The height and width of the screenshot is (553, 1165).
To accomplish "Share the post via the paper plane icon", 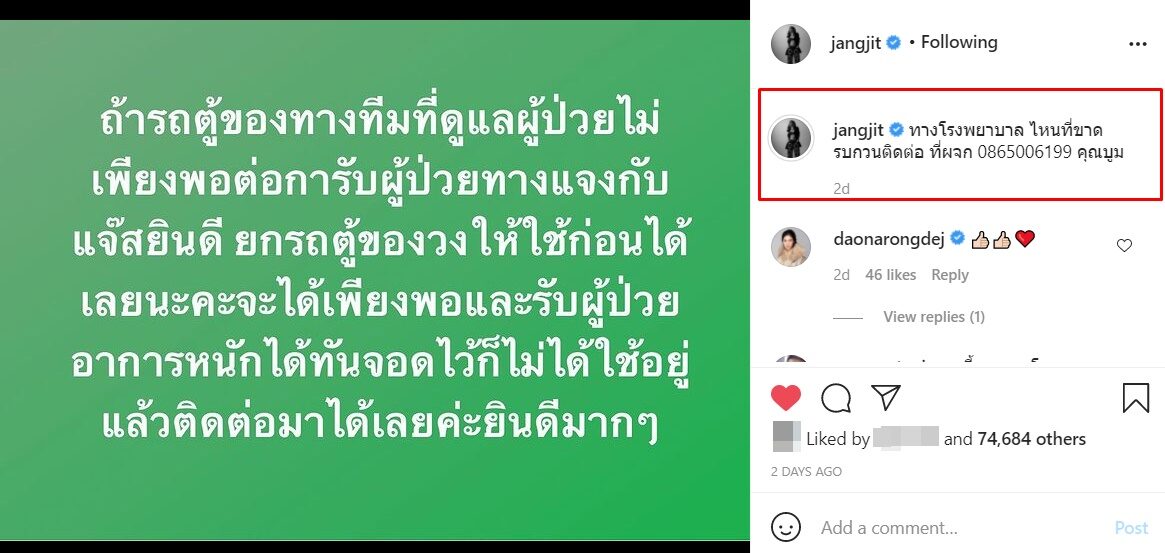I will coord(886,398).
